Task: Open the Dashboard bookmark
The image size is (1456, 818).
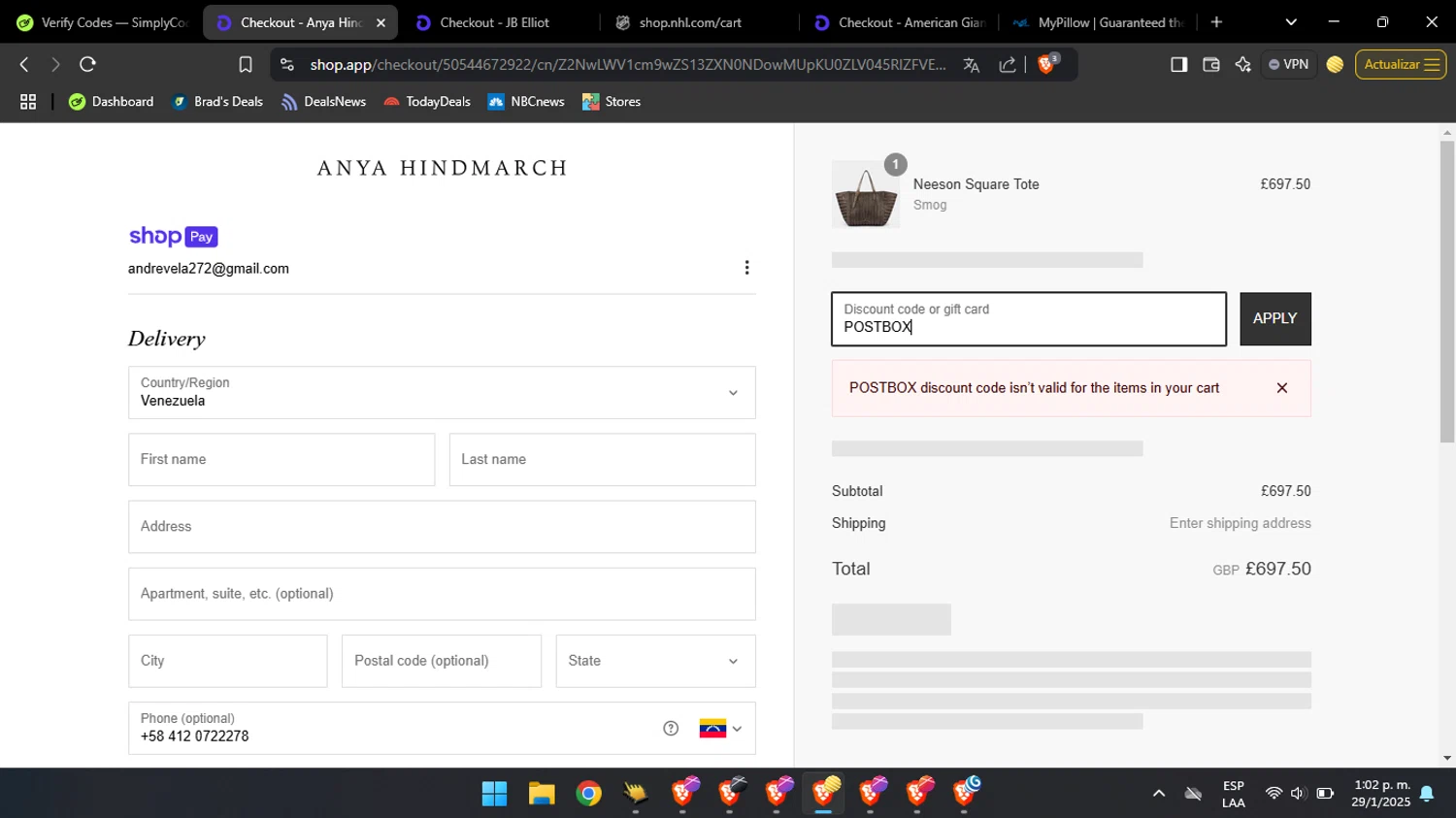Action: pyautogui.click(x=112, y=102)
